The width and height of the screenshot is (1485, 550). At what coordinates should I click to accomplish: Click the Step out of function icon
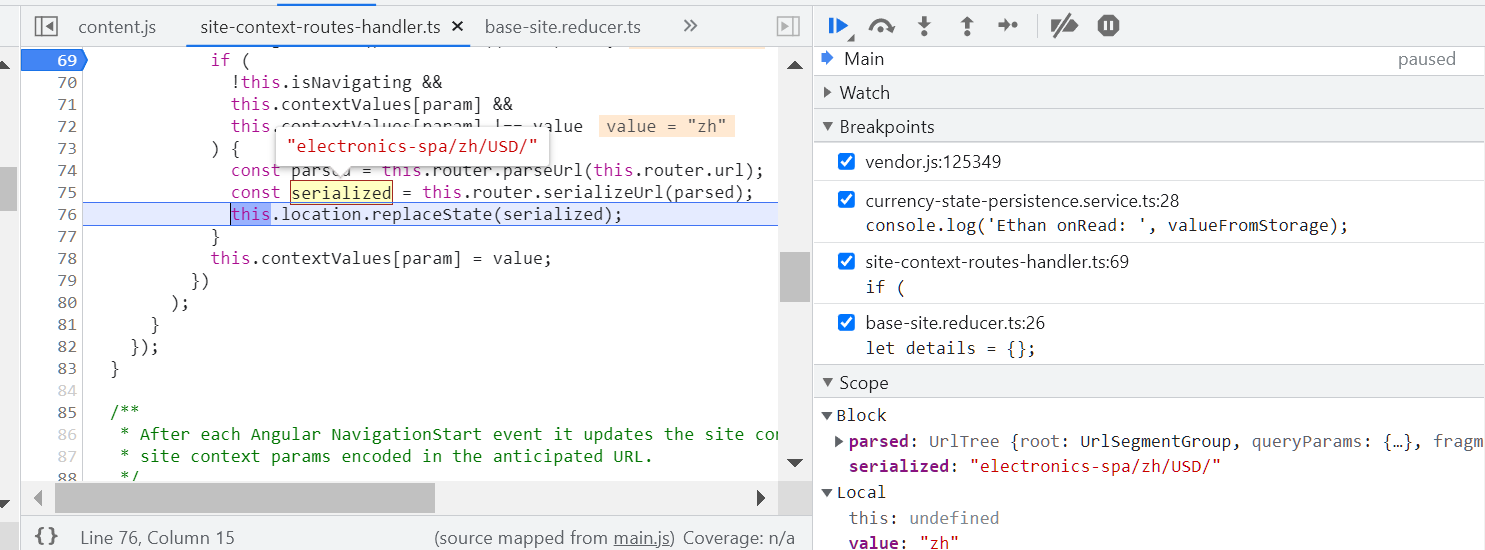coord(966,27)
